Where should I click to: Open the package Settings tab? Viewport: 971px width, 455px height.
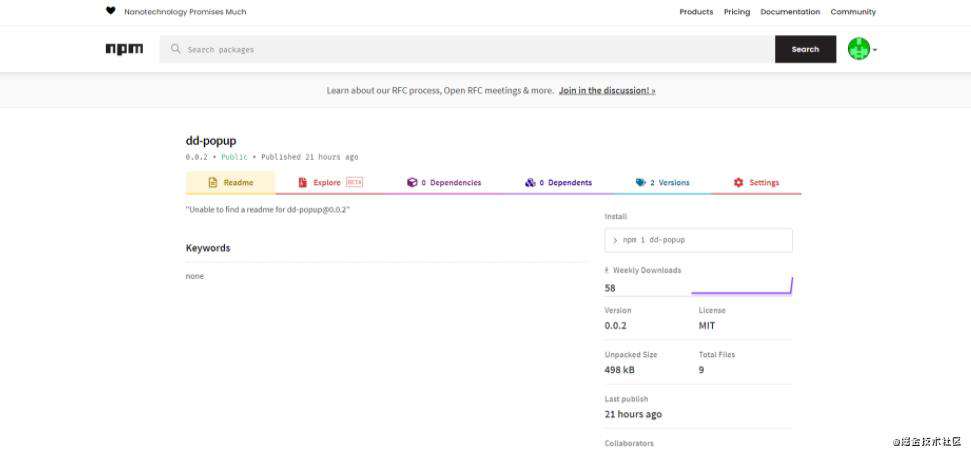click(x=756, y=183)
